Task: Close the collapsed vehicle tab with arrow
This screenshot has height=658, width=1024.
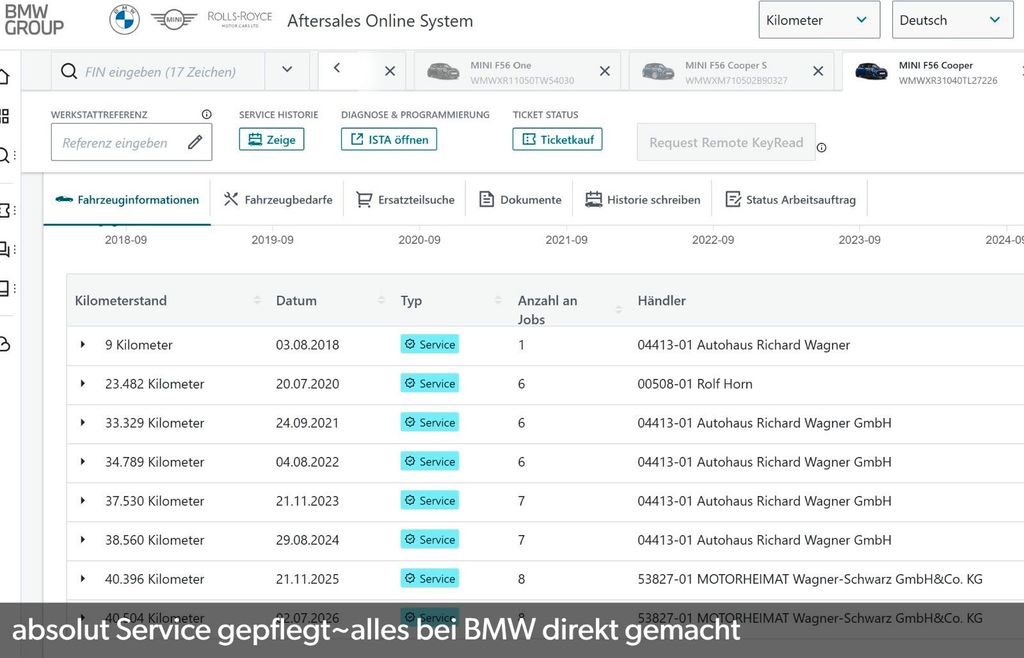Action: click(390, 71)
